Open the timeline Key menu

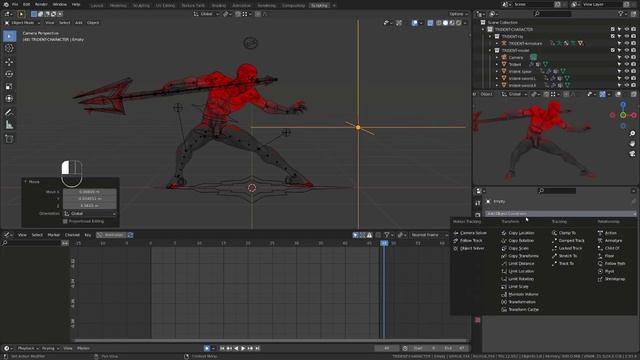pyautogui.click(x=88, y=235)
